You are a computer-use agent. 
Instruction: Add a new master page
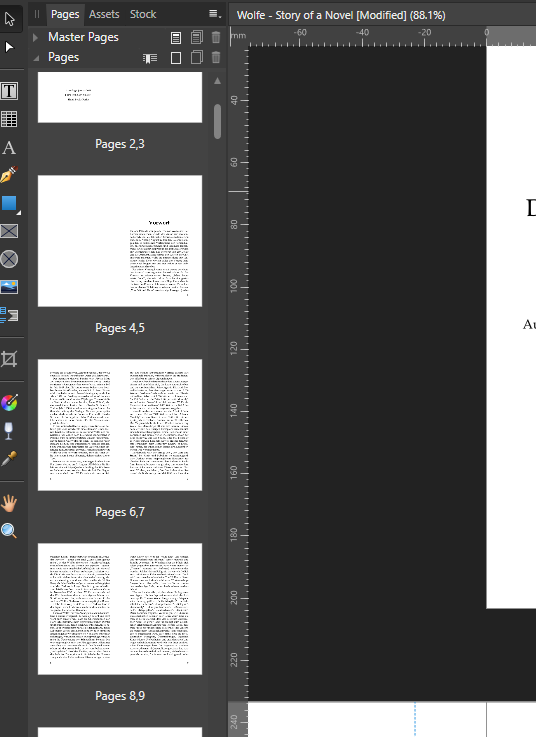pyautogui.click(x=176, y=38)
